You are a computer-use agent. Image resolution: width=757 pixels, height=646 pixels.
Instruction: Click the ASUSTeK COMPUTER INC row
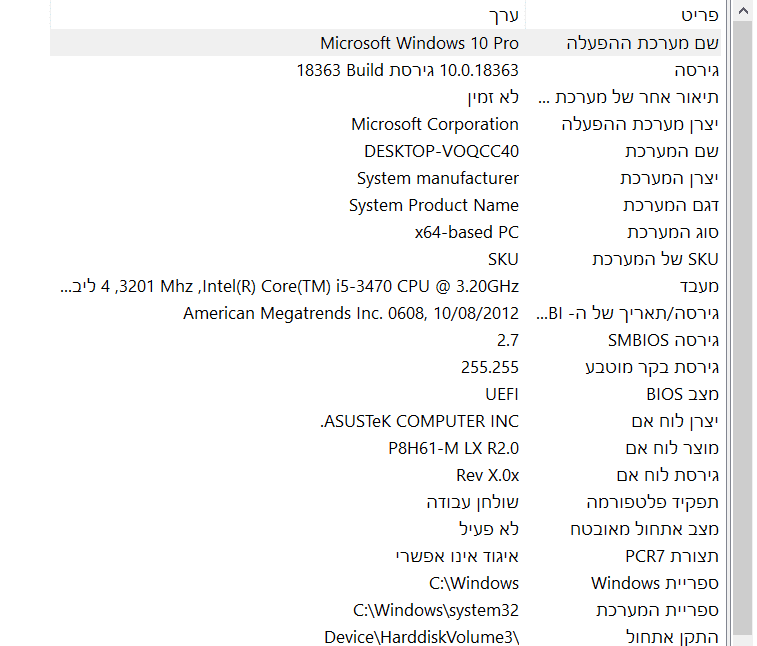click(419, 421)
